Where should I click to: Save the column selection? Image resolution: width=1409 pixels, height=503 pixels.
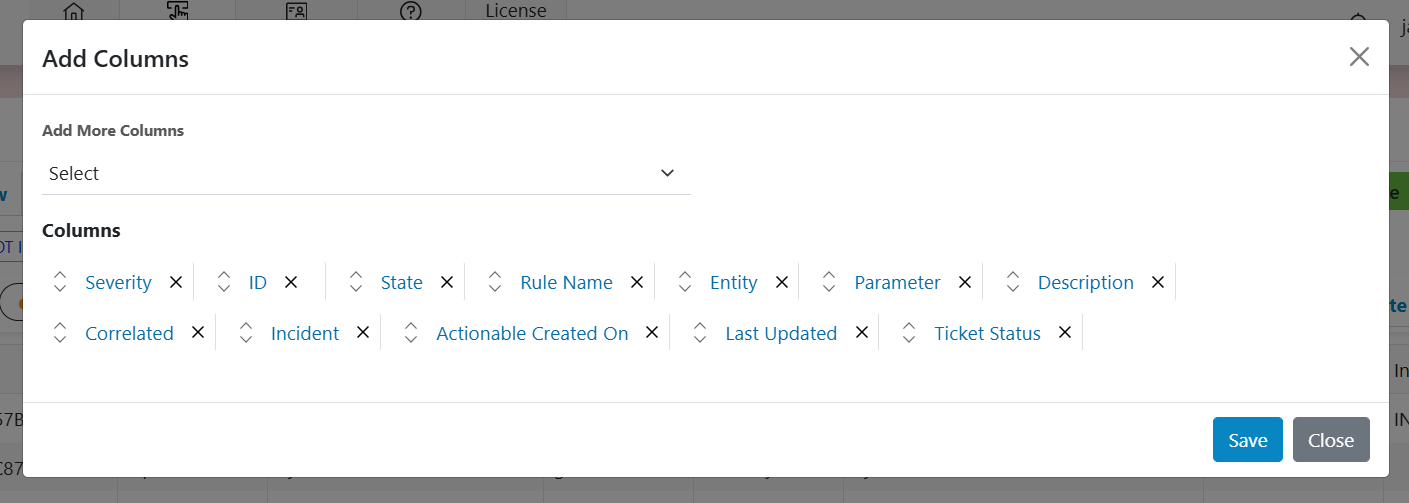point(1247,440)
